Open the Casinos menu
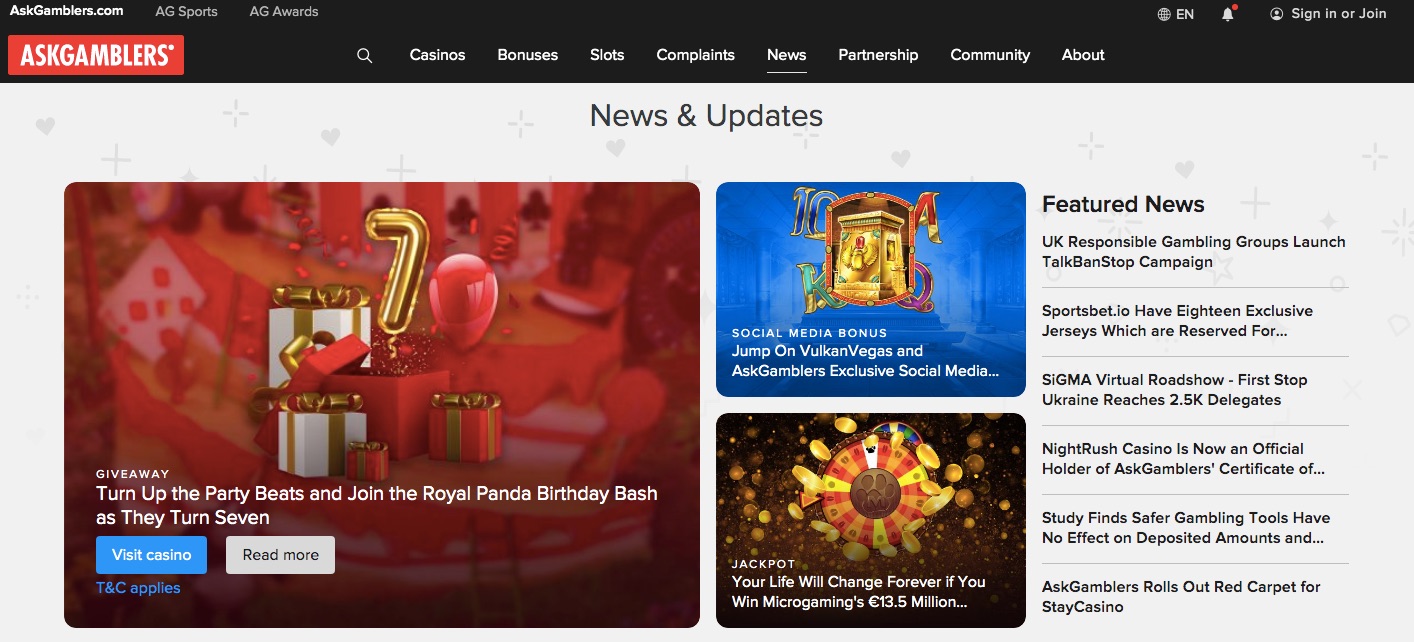The image size is (1414, 642). (437, 55)
